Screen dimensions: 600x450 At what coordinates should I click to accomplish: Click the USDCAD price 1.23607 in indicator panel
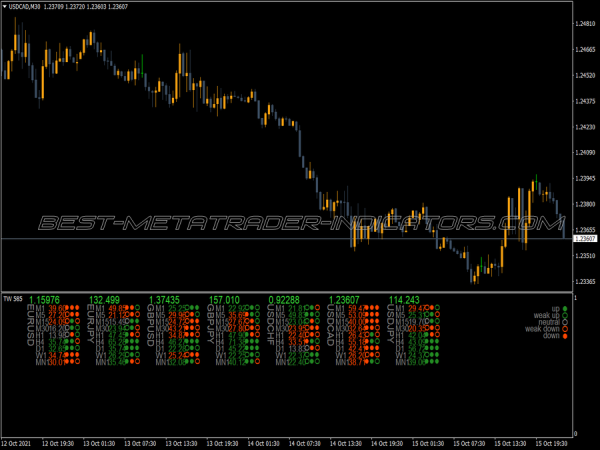[x=344, y=300]
